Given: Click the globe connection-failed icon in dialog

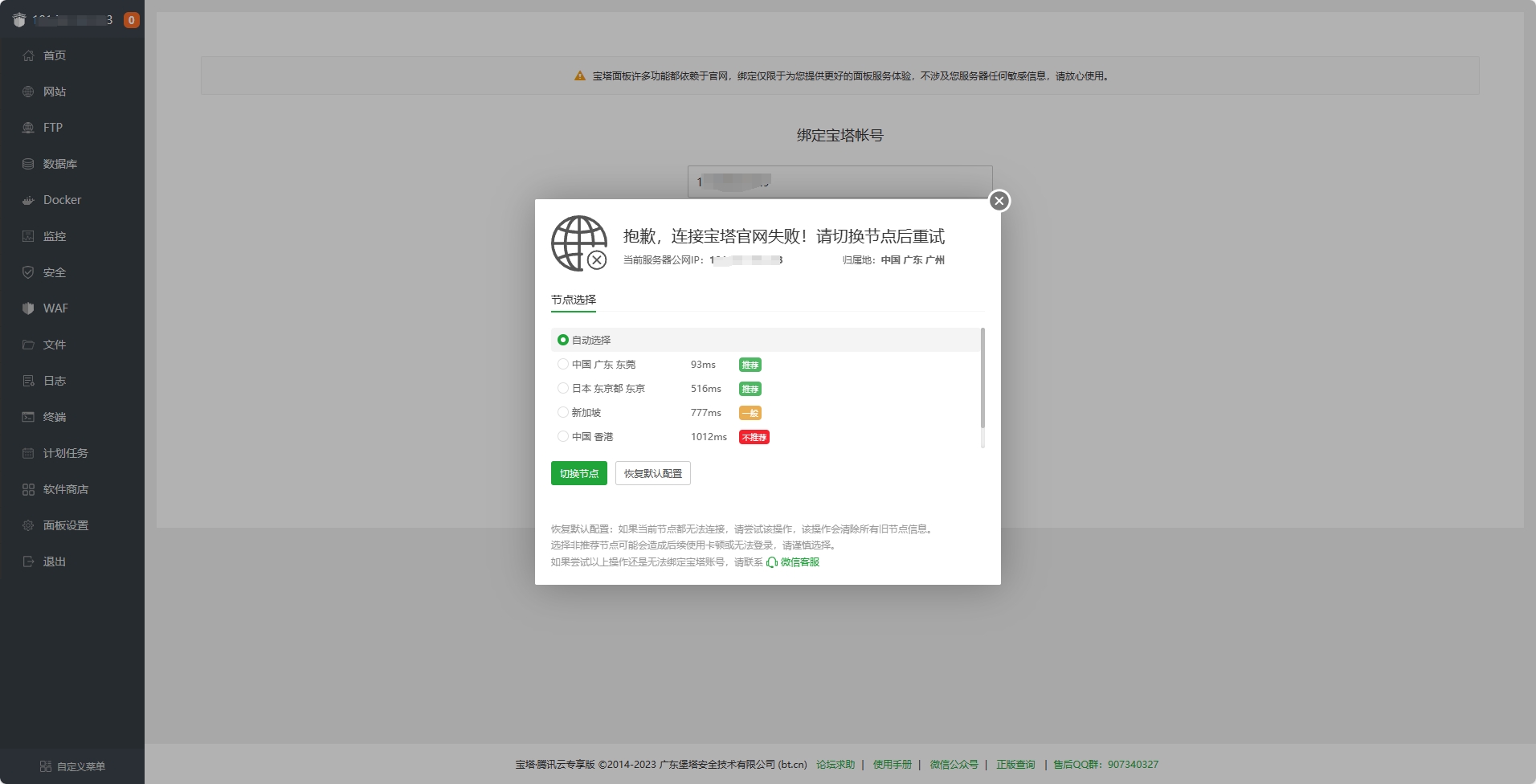Looking at the screenshot, I should 579,243.
